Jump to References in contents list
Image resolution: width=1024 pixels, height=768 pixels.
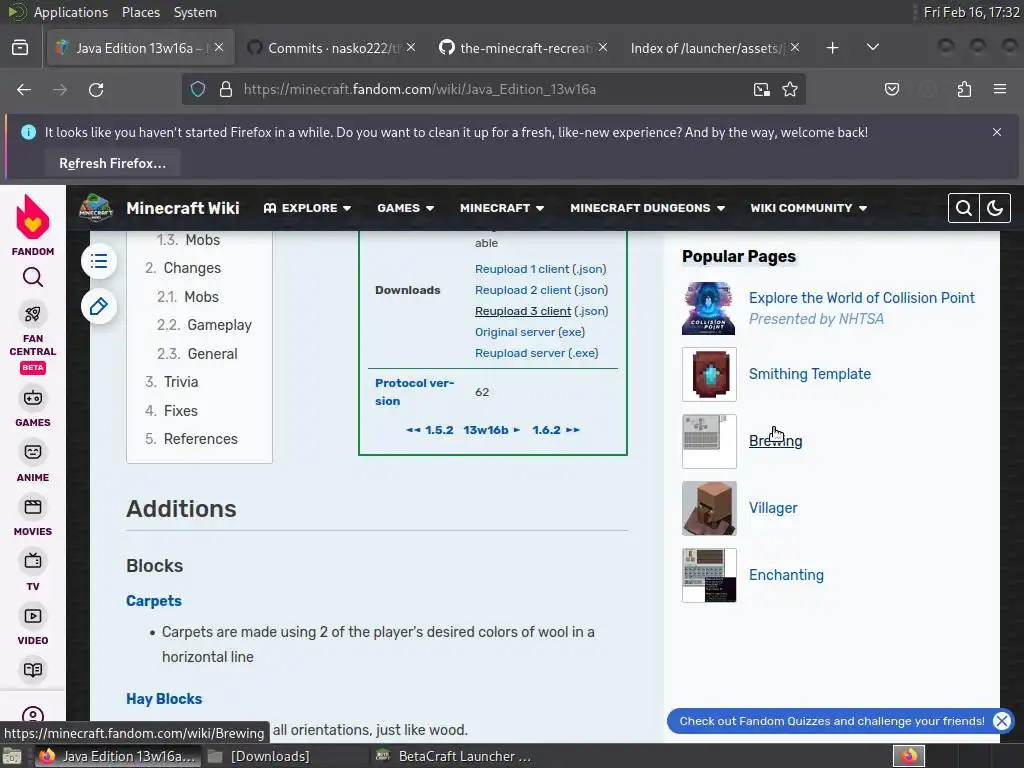click(x=191, y=439)
